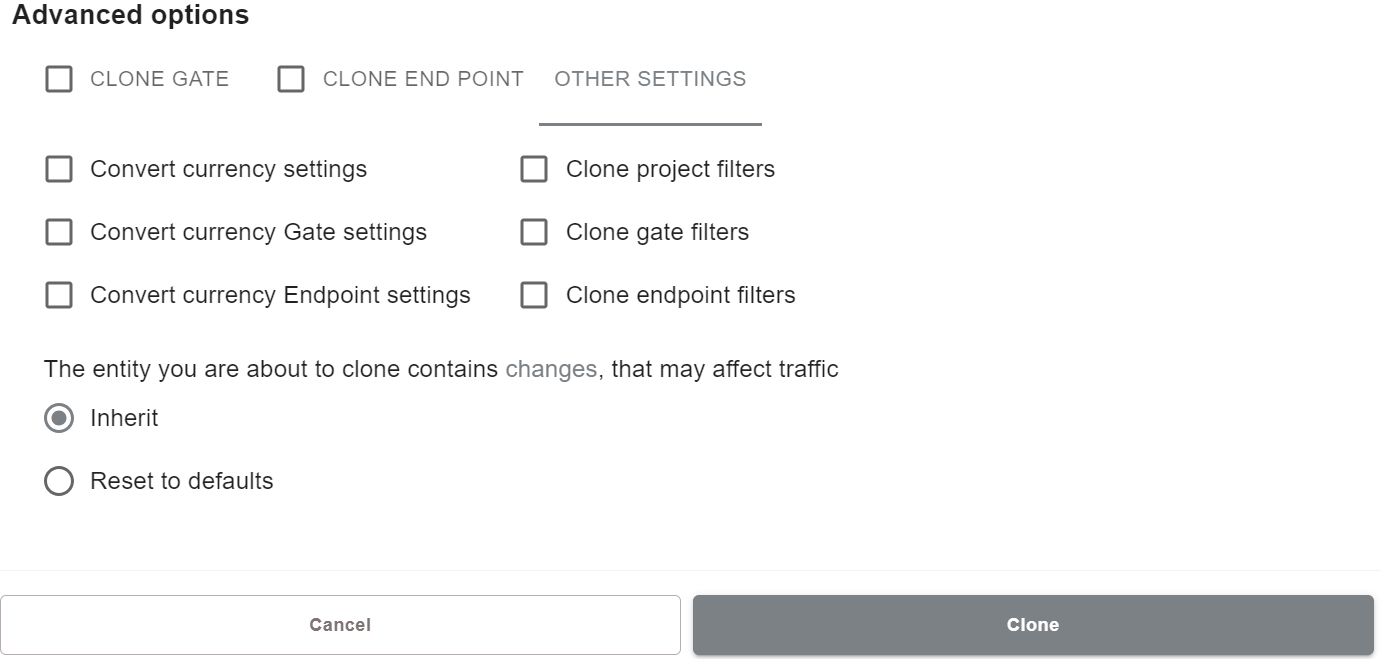Open the Other Settings tab
1381x659 pixels.
[650, 79]
